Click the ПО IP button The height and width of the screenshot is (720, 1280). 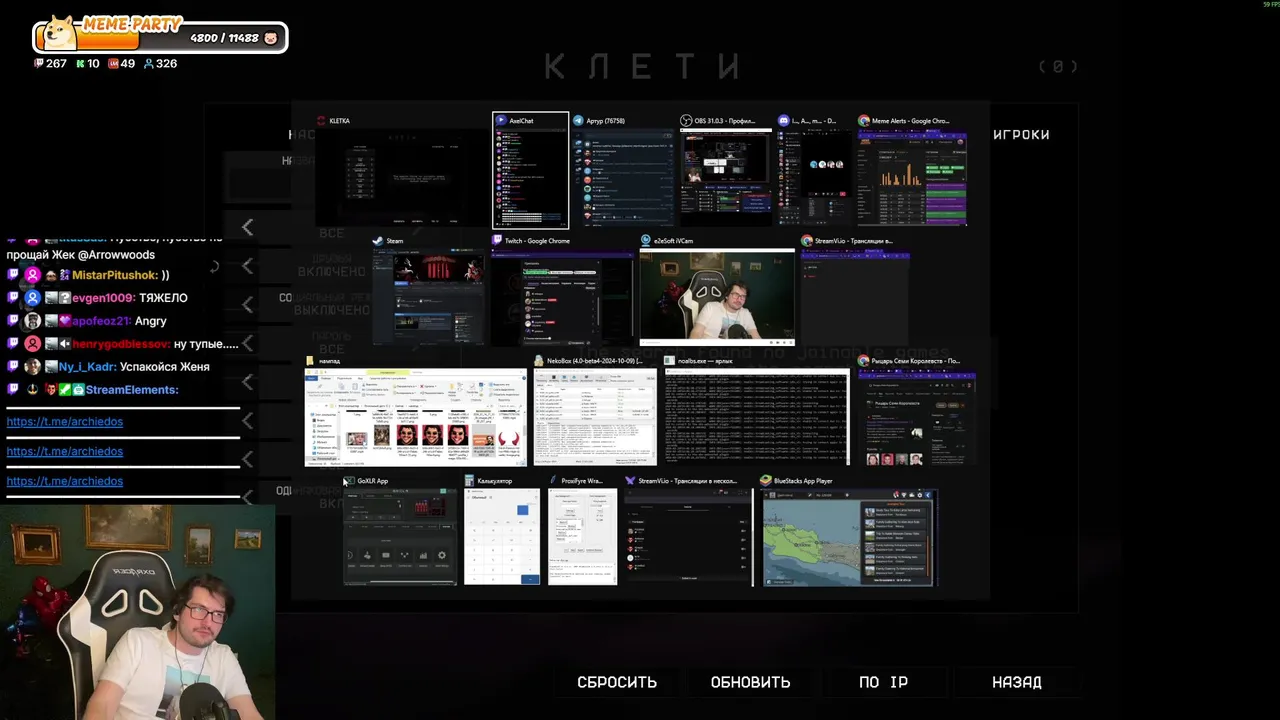pos(884,682)
